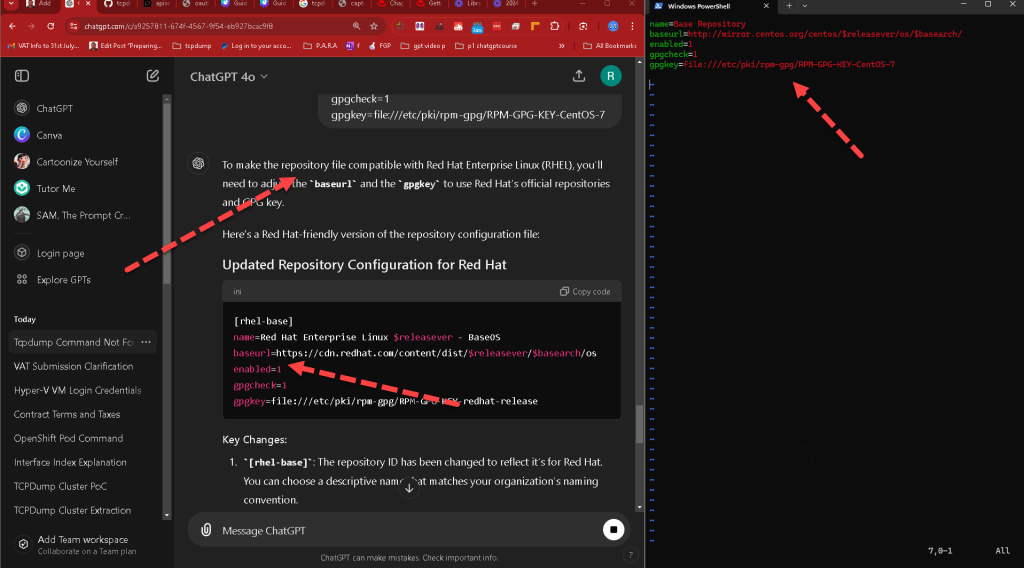
Task: Reload the browser page
Action: coord(50,26)
